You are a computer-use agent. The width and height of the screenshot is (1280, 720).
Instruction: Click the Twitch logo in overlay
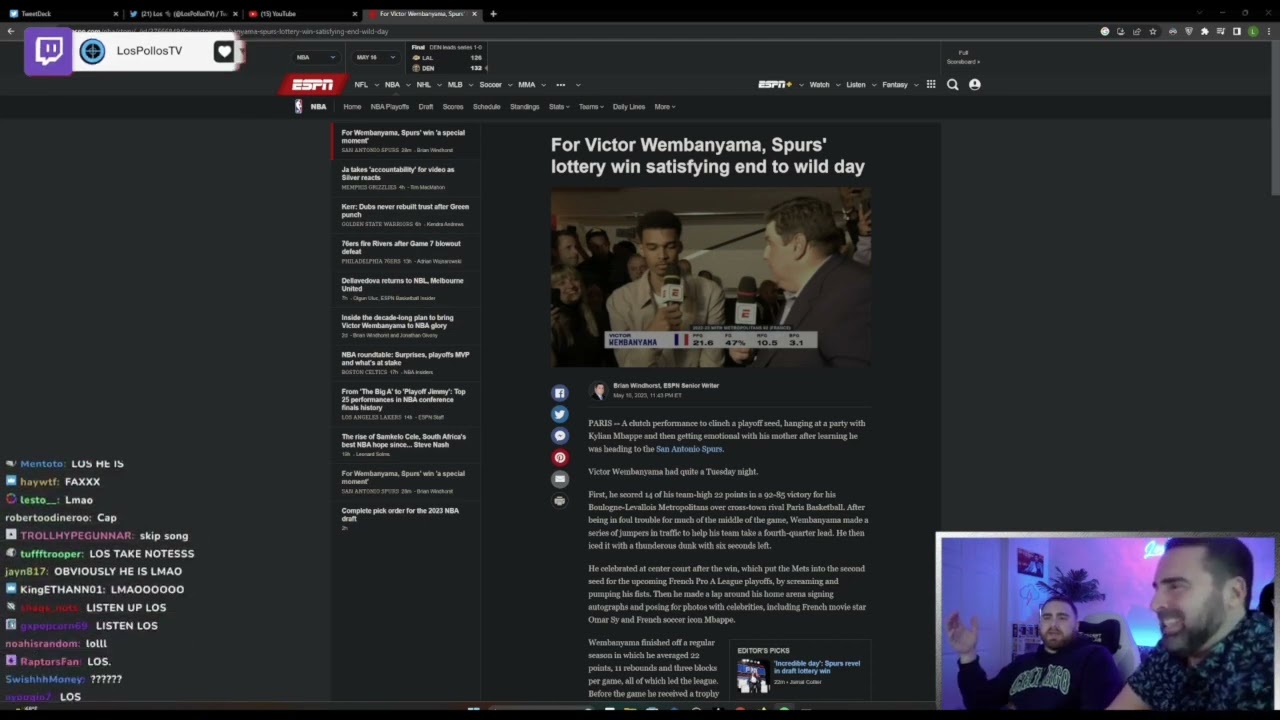click(49, 51)
